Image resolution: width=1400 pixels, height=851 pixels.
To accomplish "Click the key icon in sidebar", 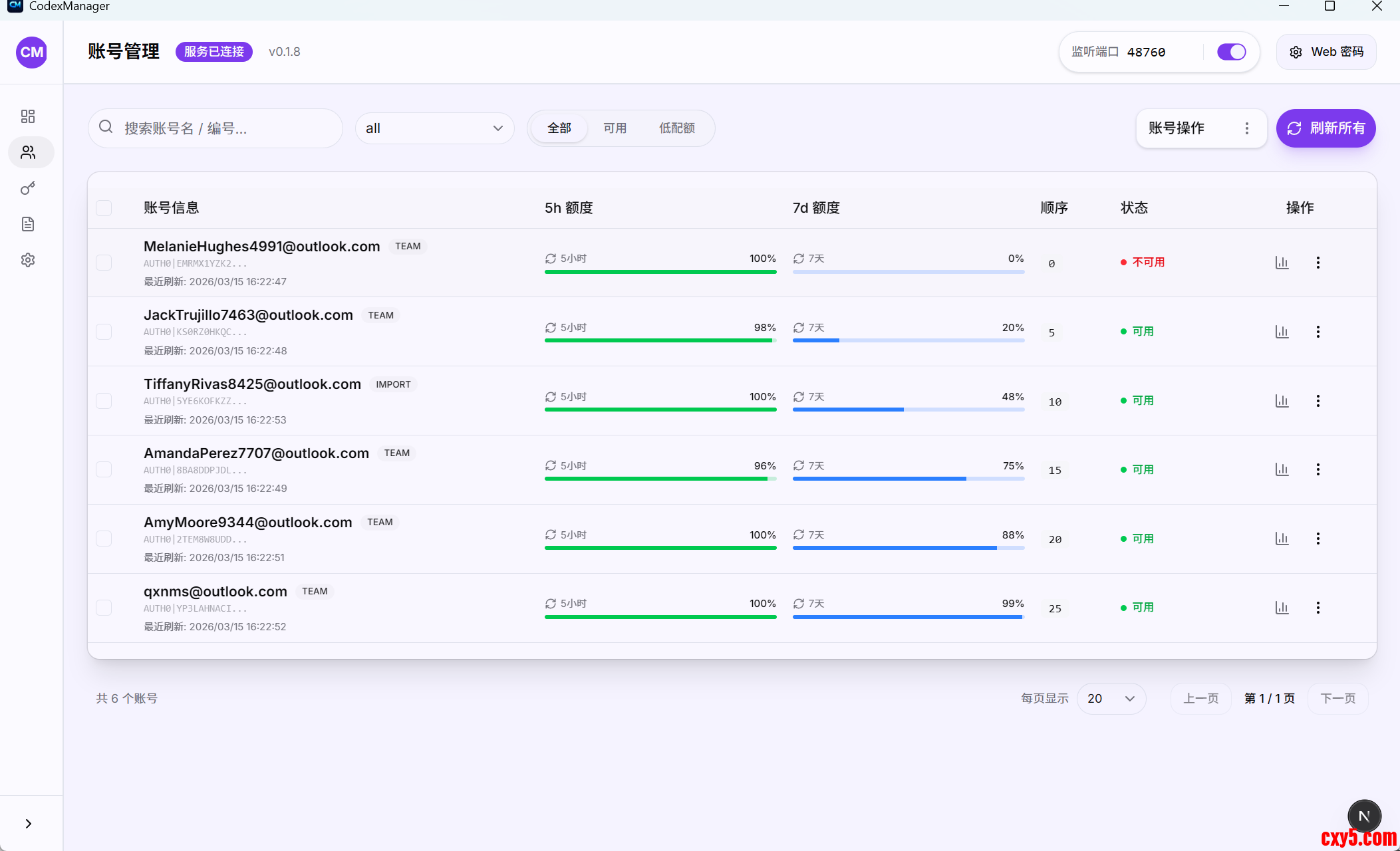I will tap(28, 188).
